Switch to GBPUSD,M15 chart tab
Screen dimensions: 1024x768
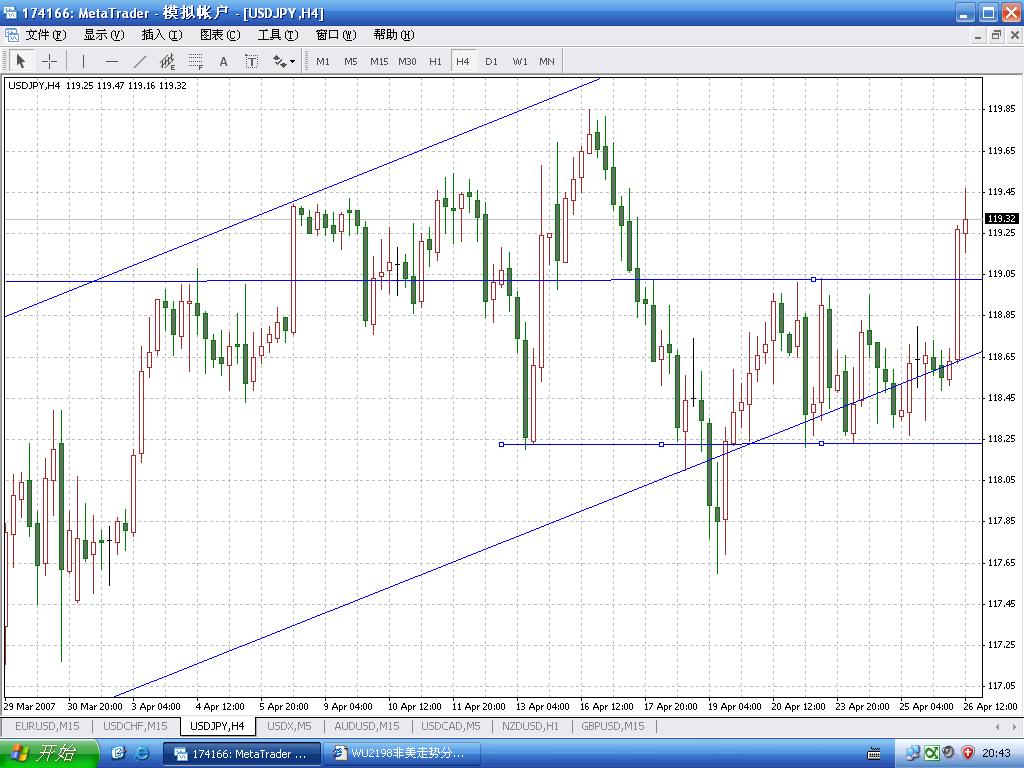613,726
